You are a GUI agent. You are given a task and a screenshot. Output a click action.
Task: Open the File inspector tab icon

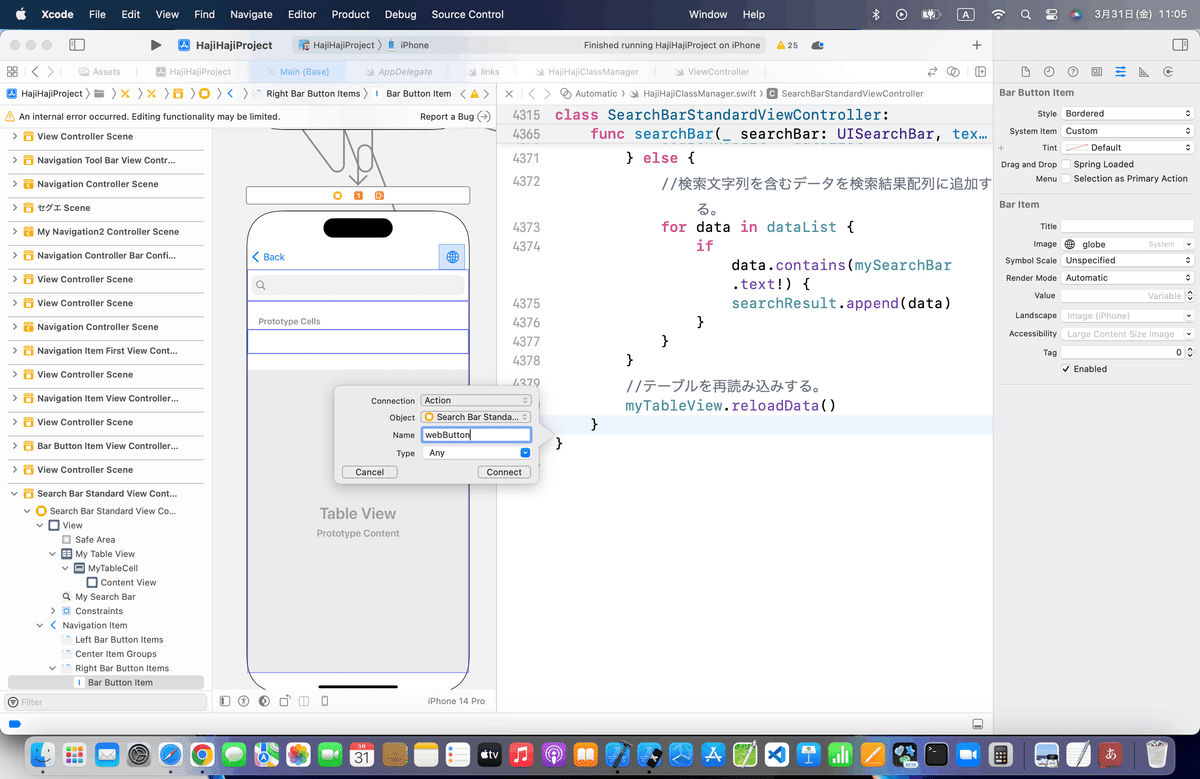[x=1025, y=72]
